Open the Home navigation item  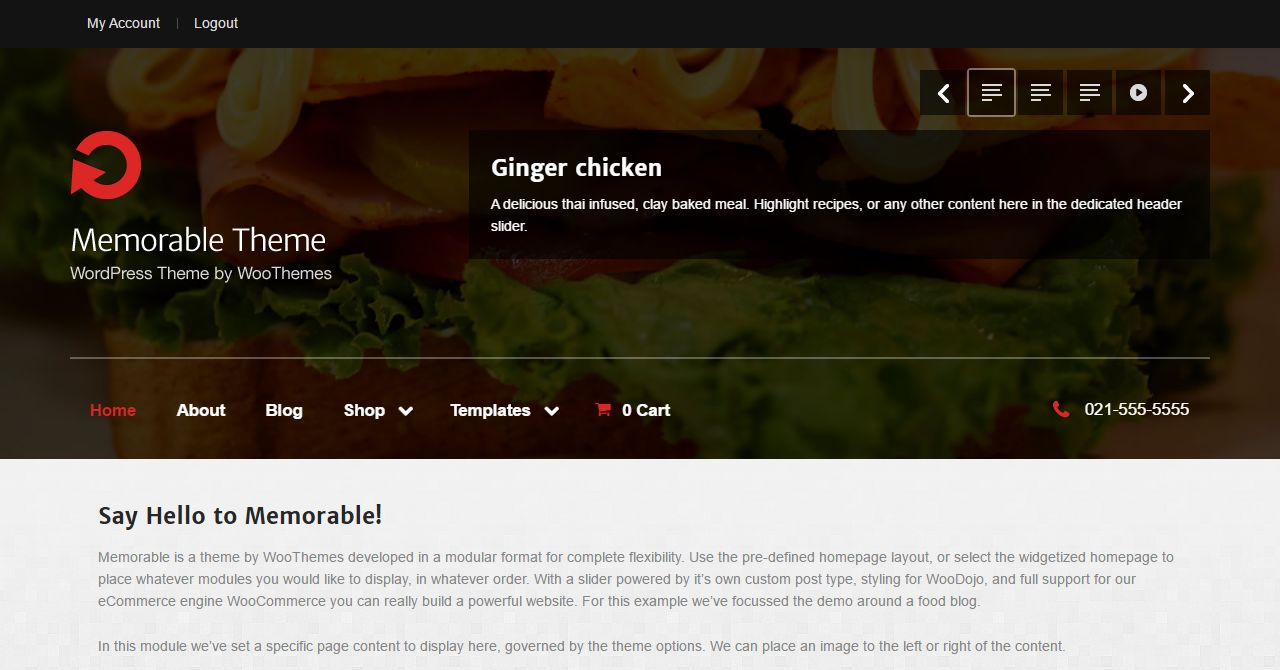coord(113,410)
